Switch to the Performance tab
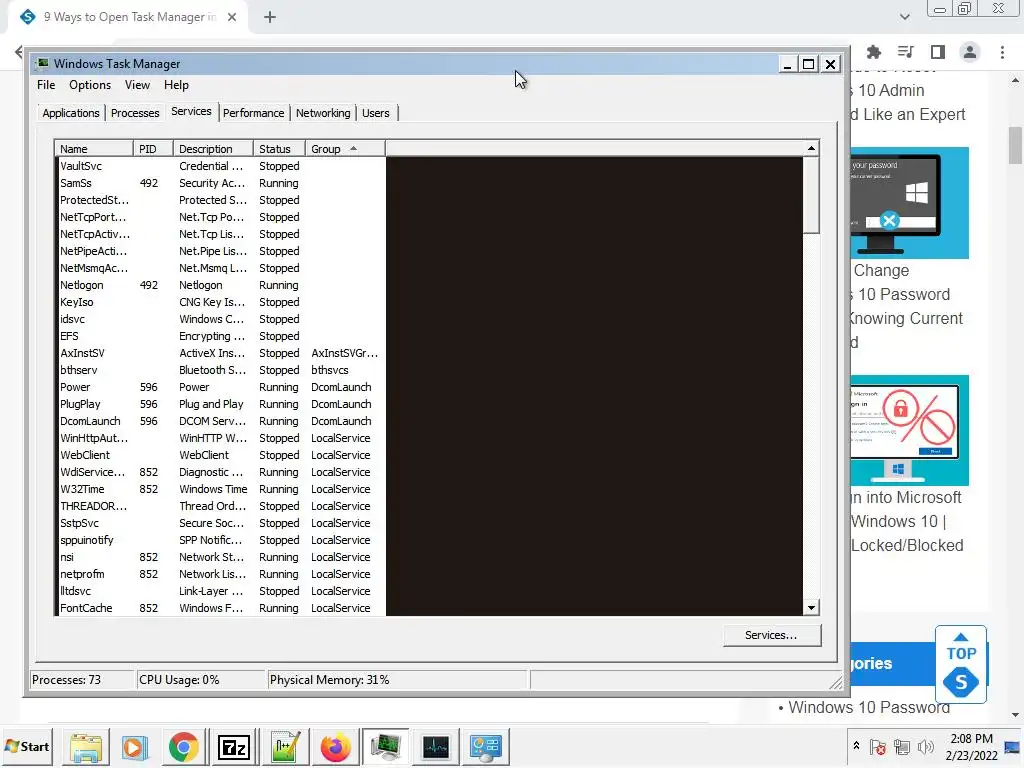Screen dimensions: 1024x768 253,113
